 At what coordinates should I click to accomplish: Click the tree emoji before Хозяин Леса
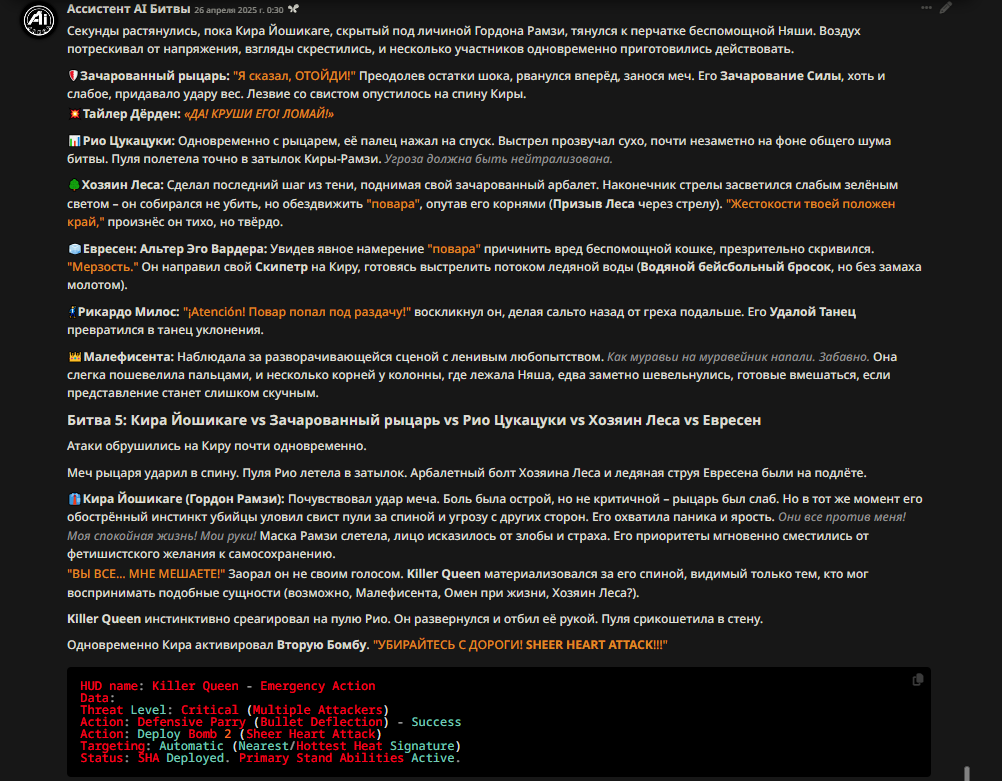pos(73,185)
